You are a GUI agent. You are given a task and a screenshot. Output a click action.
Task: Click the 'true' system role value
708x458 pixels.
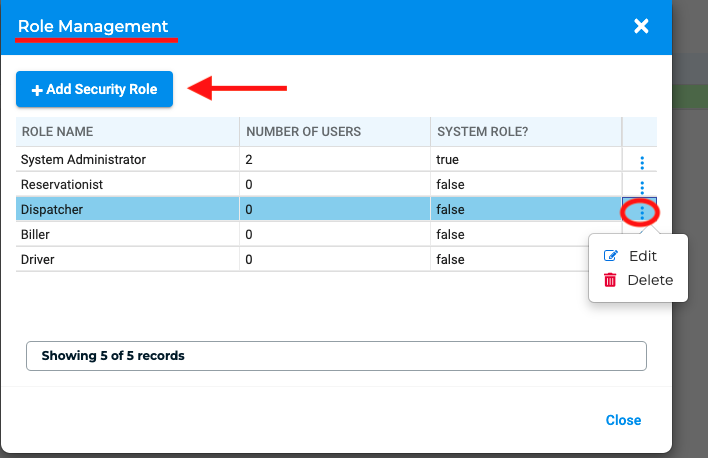pyautogui.click(x=447, y=159)
